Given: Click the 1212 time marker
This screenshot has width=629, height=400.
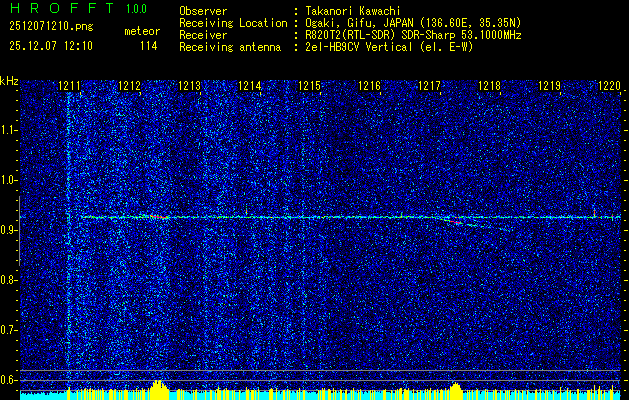Looking at the screenshot, I should [129, 85].
